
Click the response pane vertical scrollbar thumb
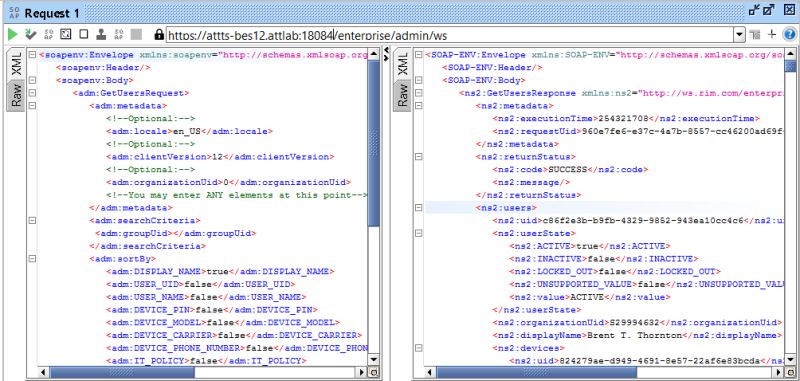[789, 65]
